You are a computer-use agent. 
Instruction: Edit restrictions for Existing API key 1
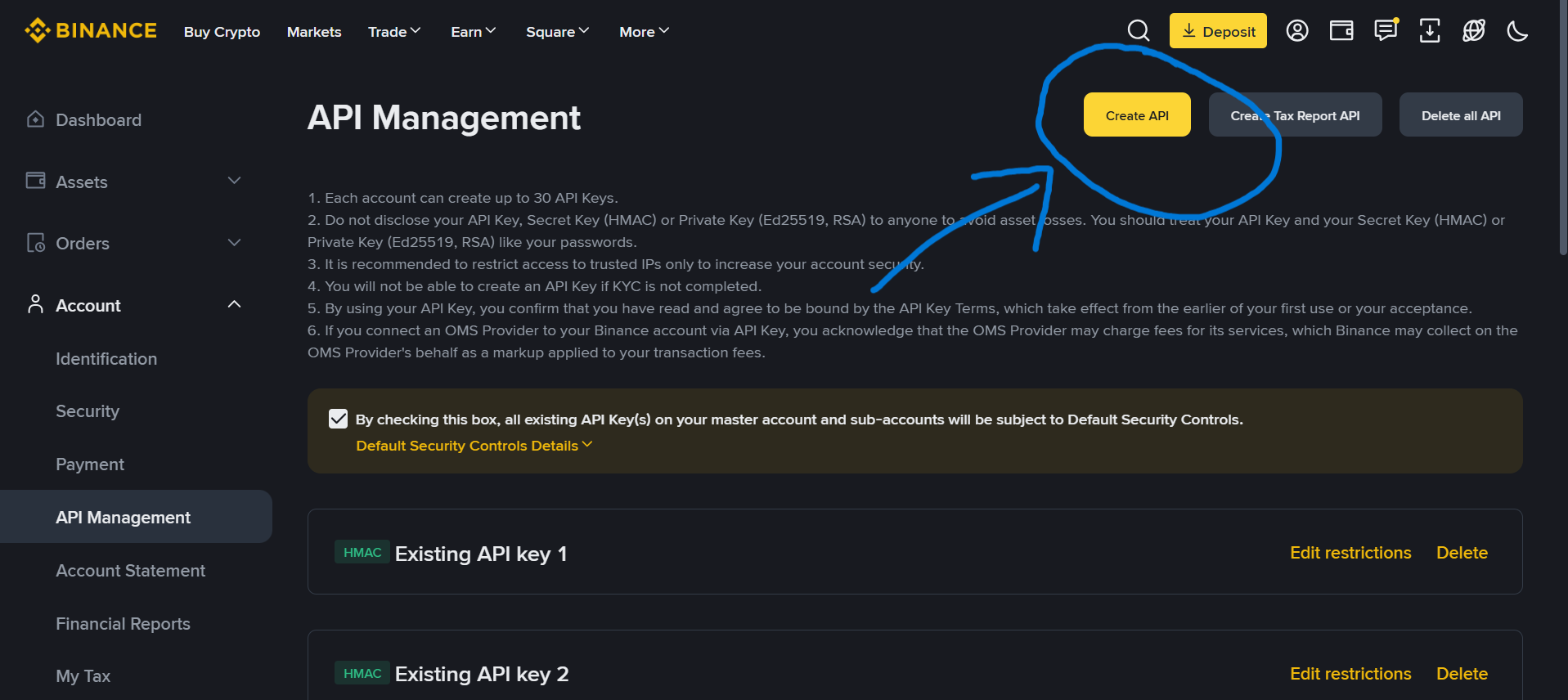1350,553
